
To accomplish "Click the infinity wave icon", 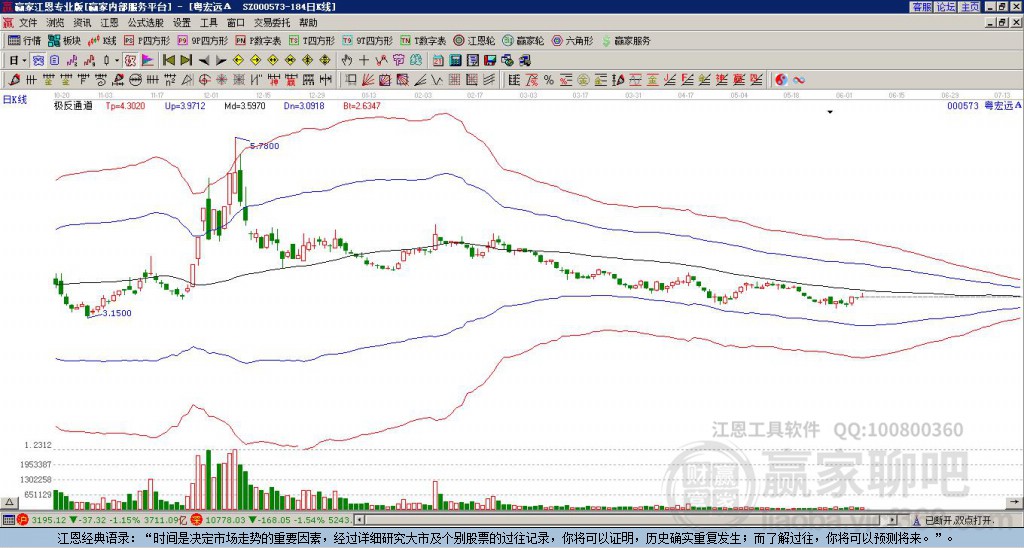I will pyautogui.click(x=799, y=80).
